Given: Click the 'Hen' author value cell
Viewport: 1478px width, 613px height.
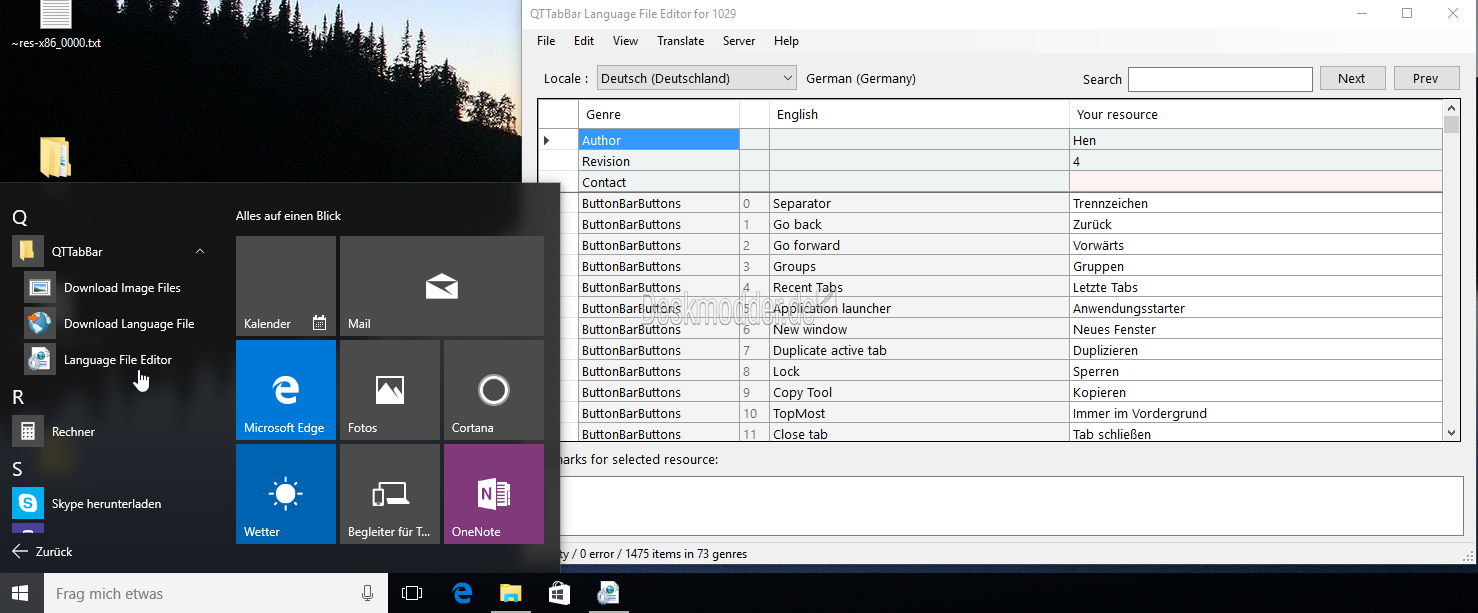Looking at the screenshot, I should click(1256, 140).
